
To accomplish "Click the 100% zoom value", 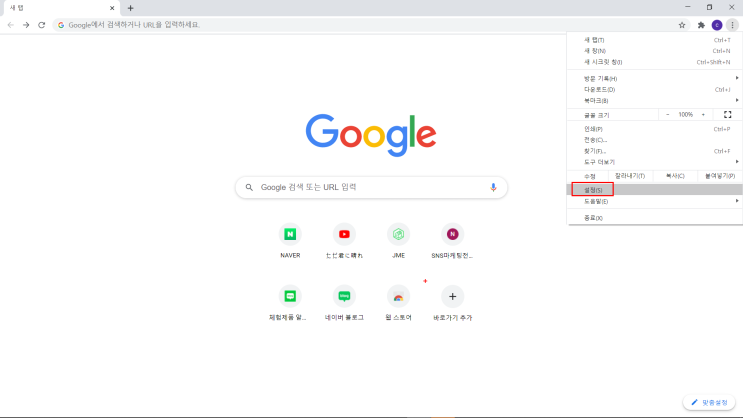I will 686,115.
